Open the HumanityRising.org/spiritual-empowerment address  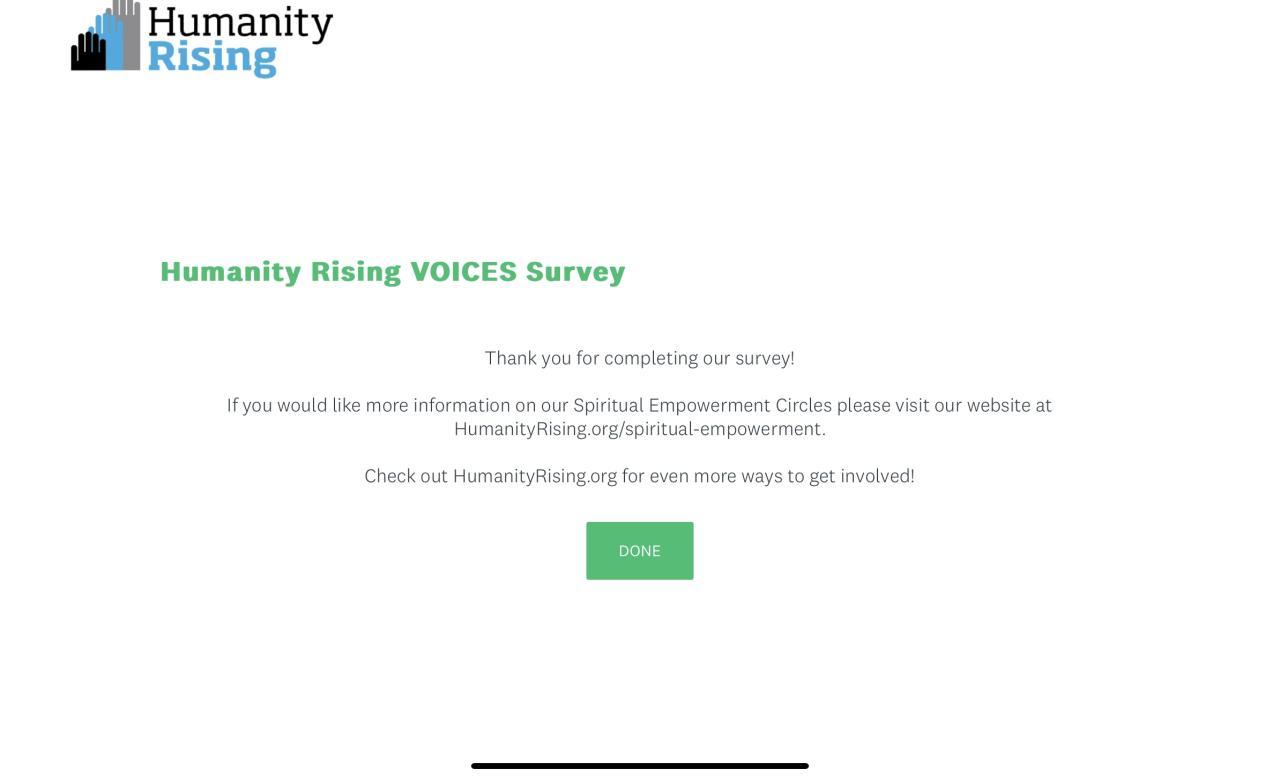(639, 429)
